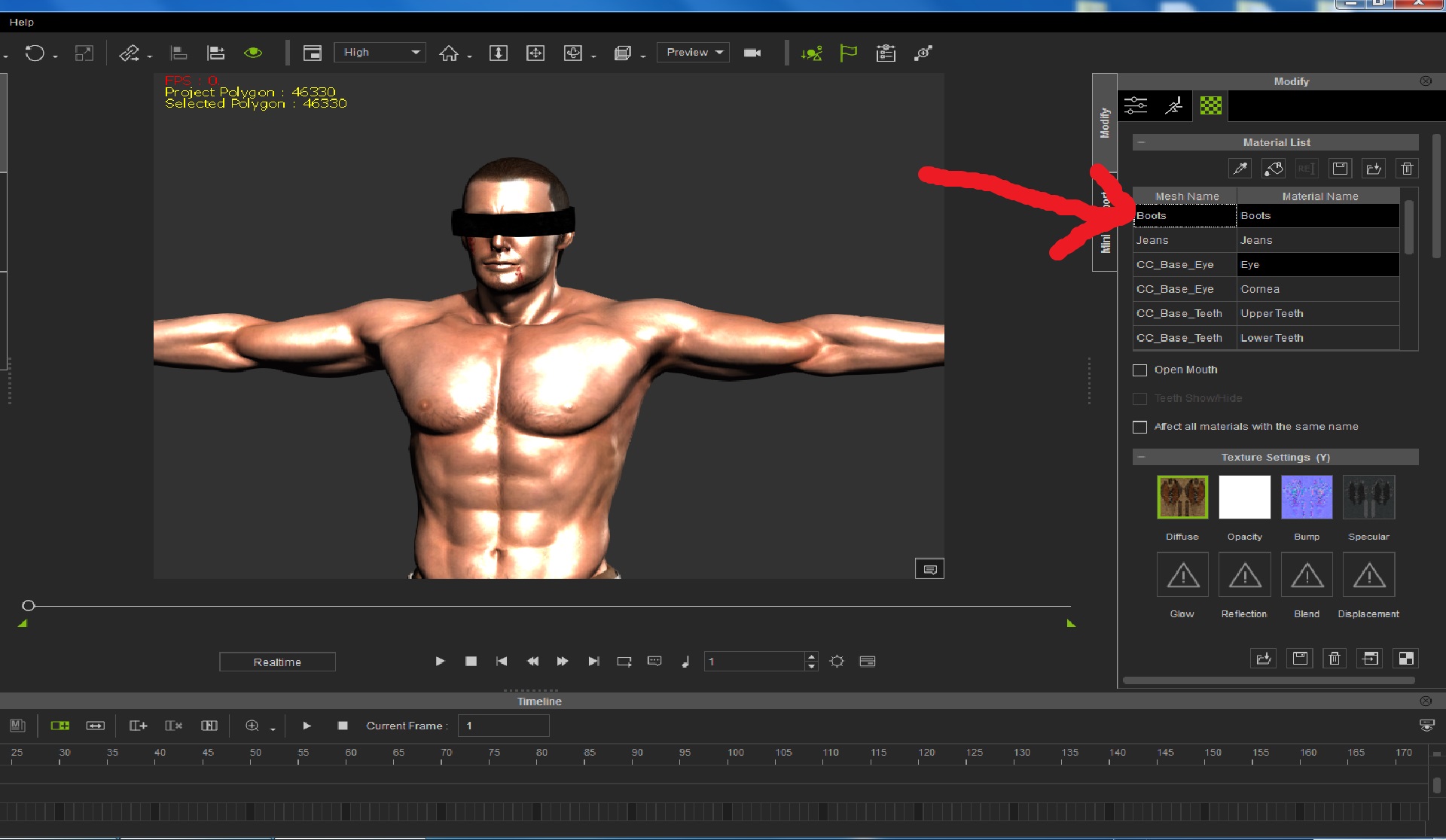This screenshot has width=1446, height=840.
Task: Close the Timeline panel
Action: (x=1426, y=702)
